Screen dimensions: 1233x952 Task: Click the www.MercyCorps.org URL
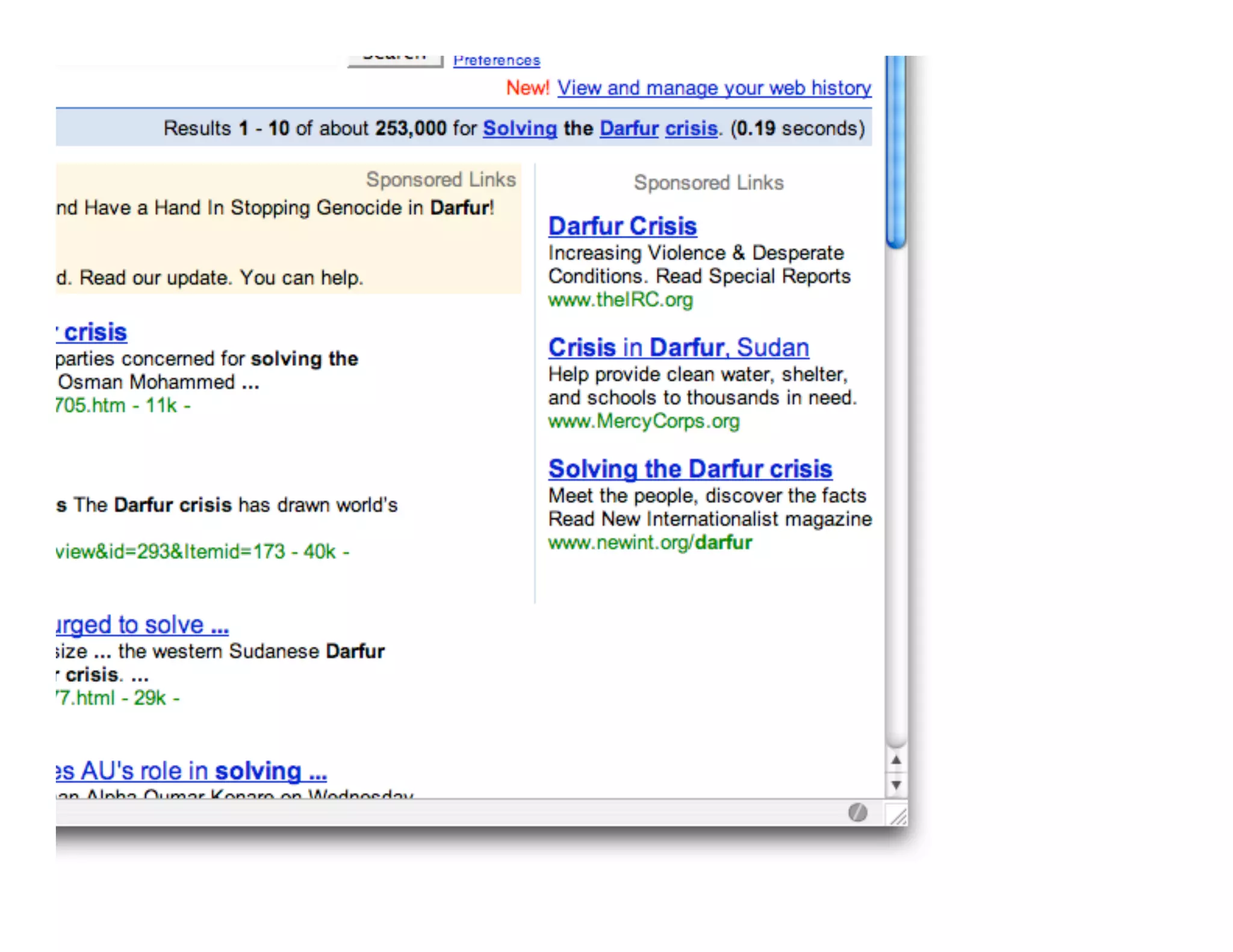(644, 421)
